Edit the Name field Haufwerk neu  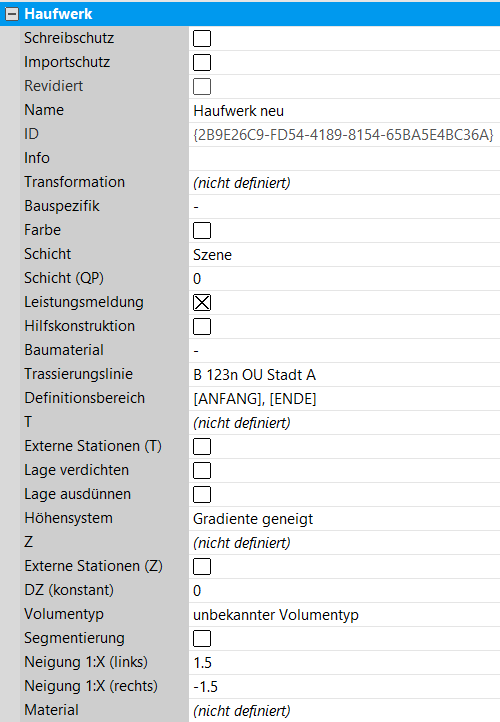[344, 111]
